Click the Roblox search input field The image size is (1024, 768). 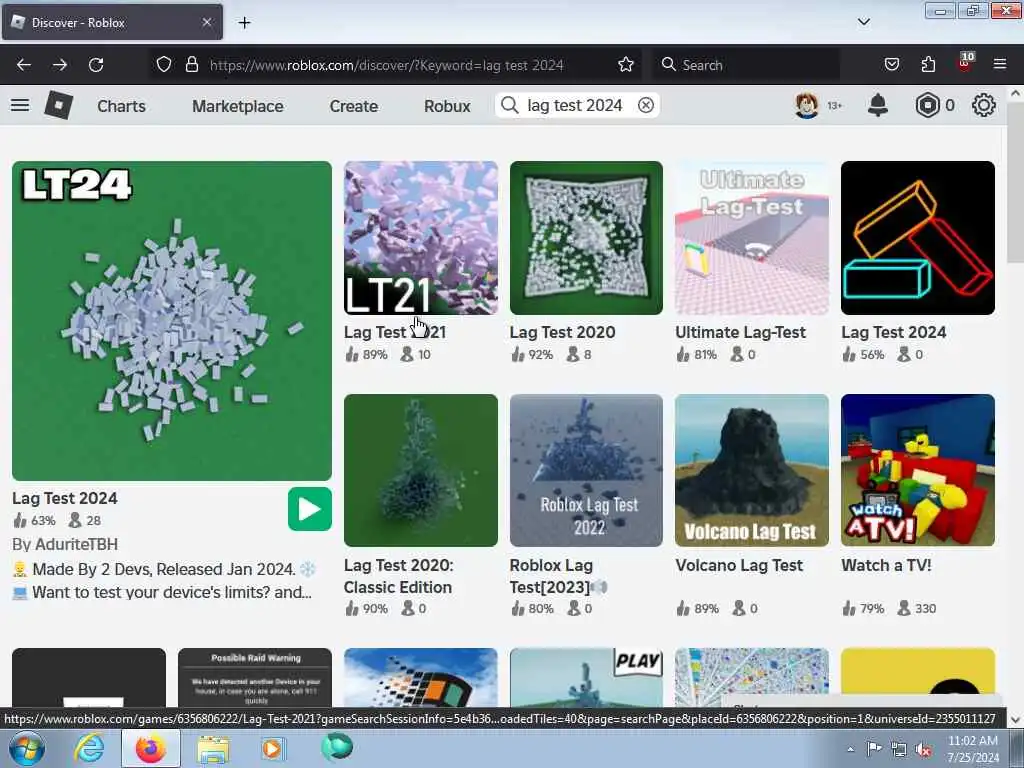(x=578, y=105)
